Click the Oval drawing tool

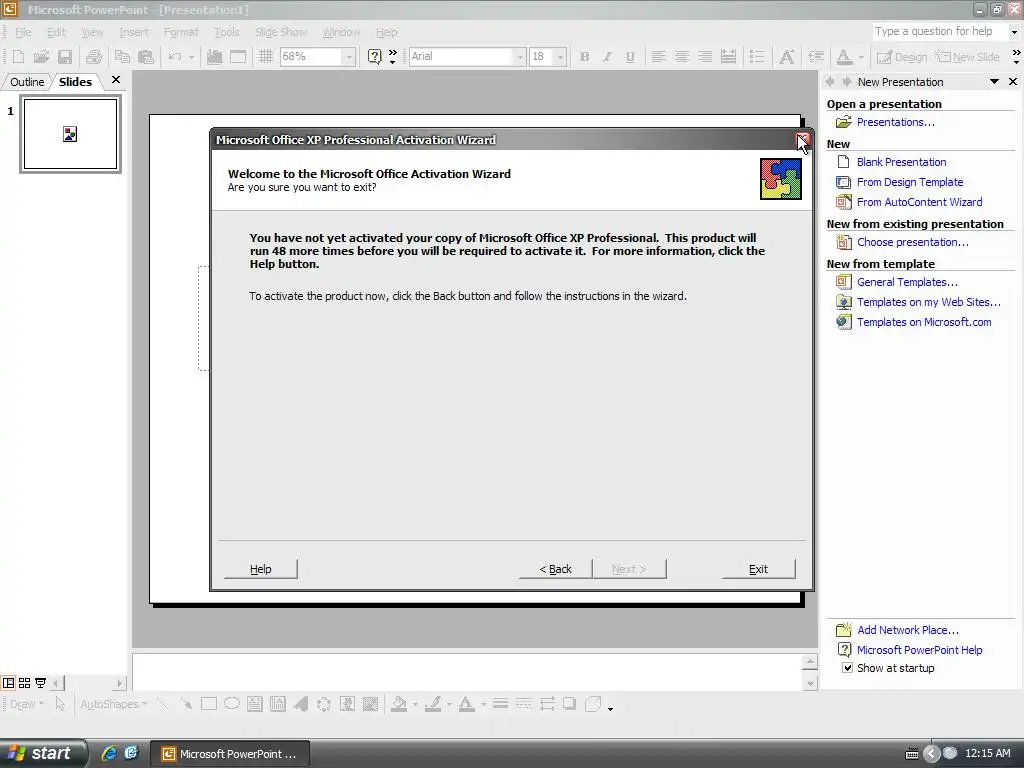tap(232, 704)
